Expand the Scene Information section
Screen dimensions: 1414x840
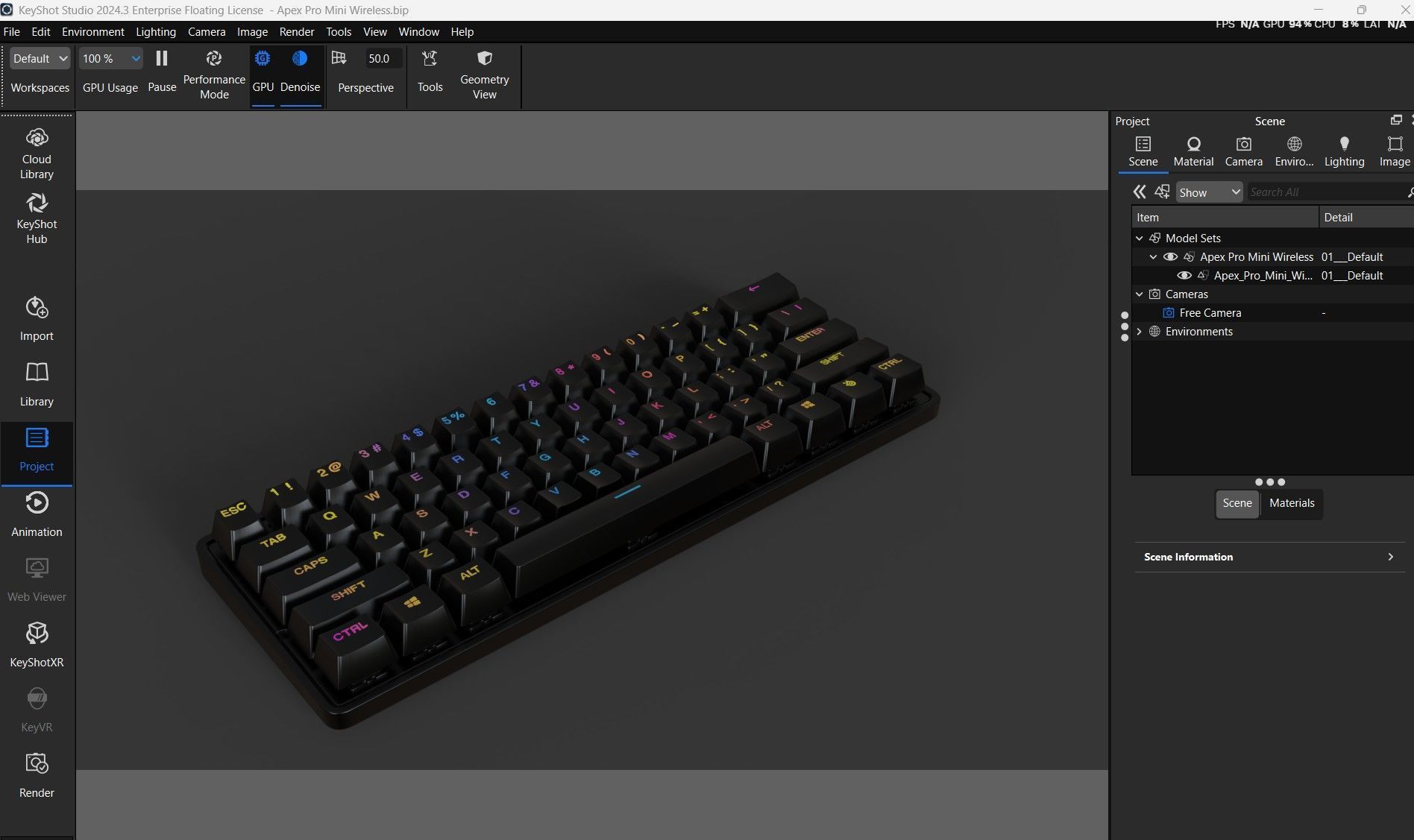[1269, 557]
